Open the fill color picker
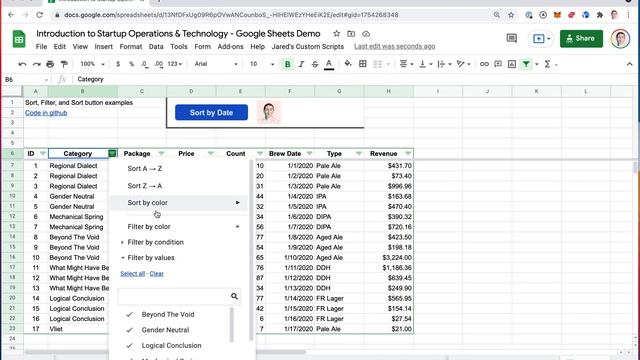The image size is (640, 360). 348,64
